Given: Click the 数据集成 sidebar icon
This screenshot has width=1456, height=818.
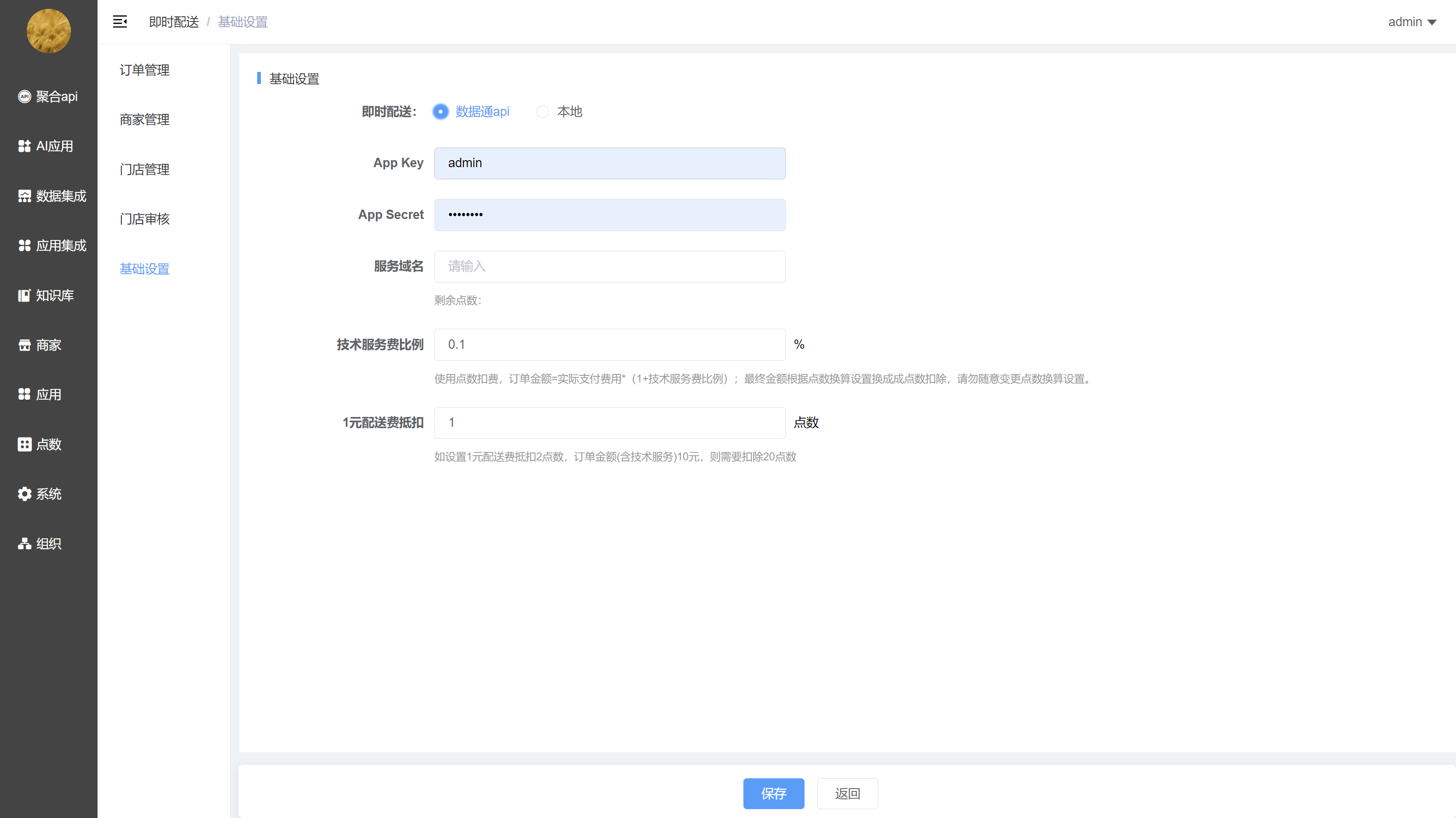Looking at the screenshot, I should point(24,196).
